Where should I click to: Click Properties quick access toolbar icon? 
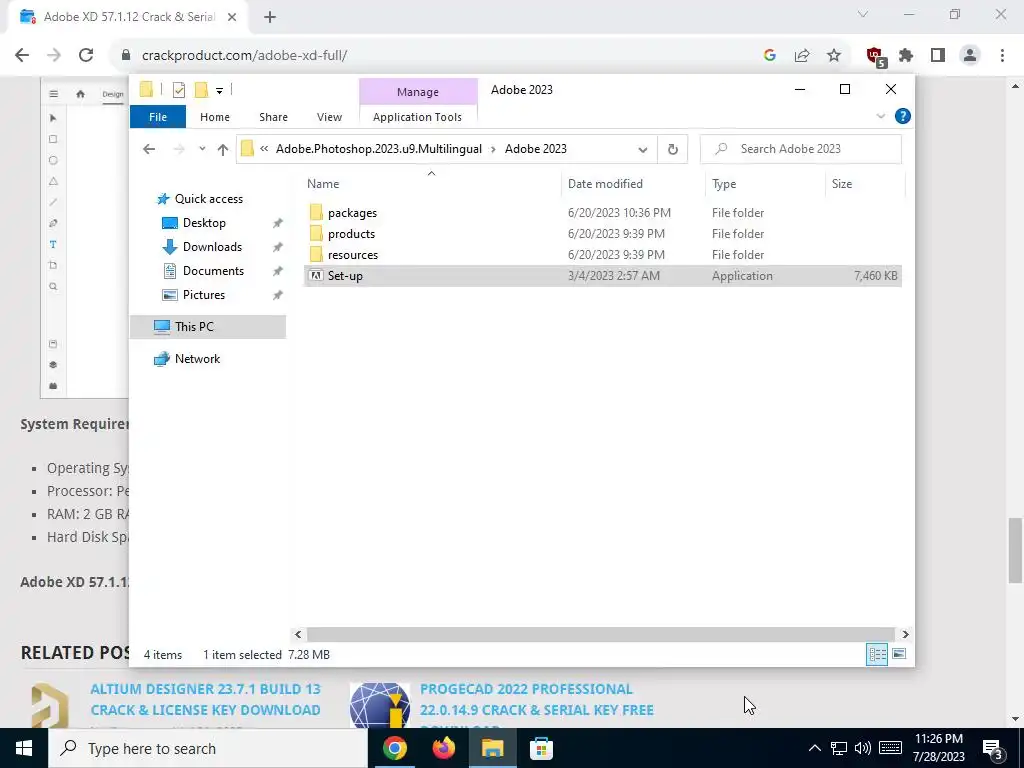click(178, 90)
